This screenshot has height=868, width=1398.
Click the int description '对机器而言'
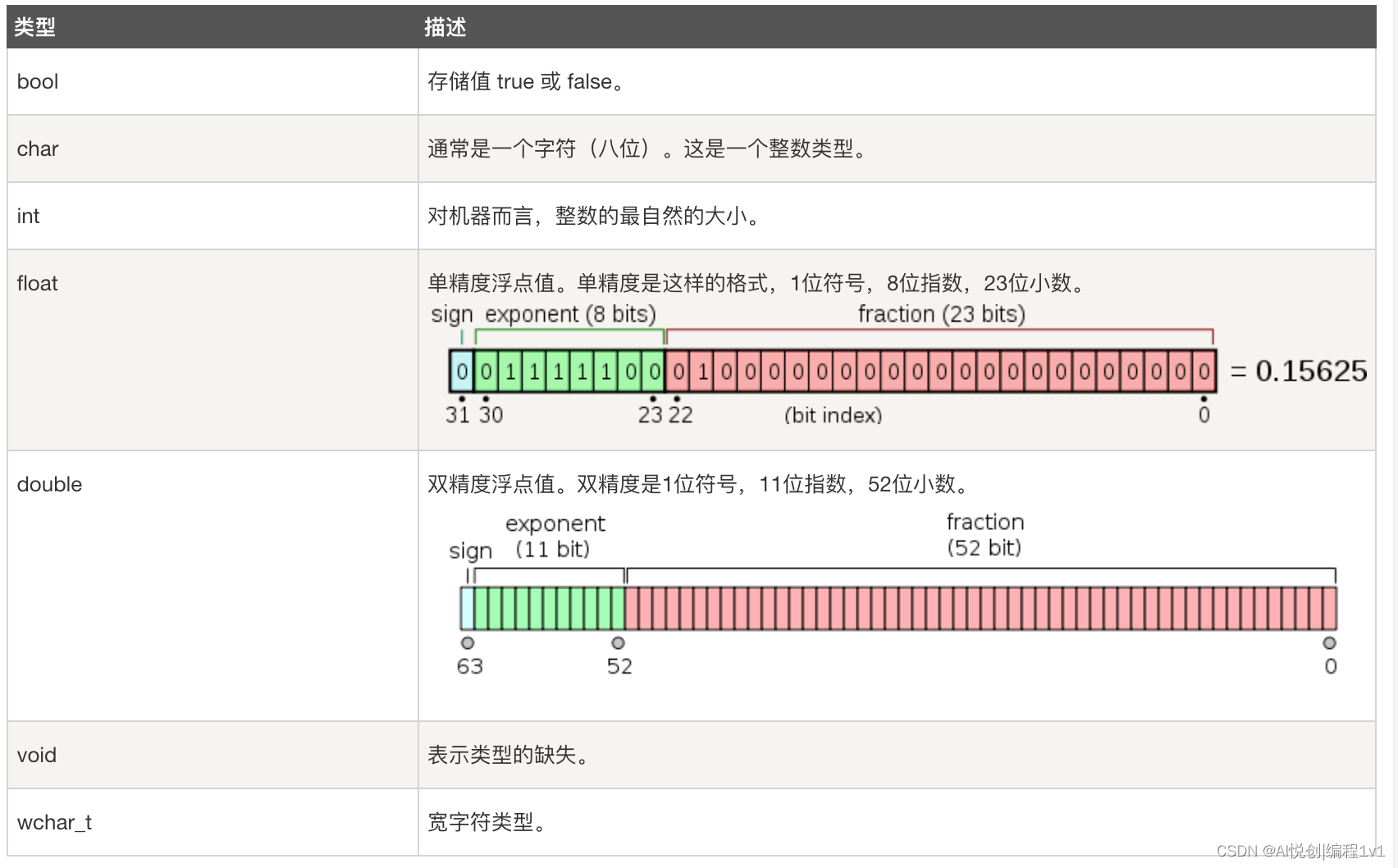[594, 216]
